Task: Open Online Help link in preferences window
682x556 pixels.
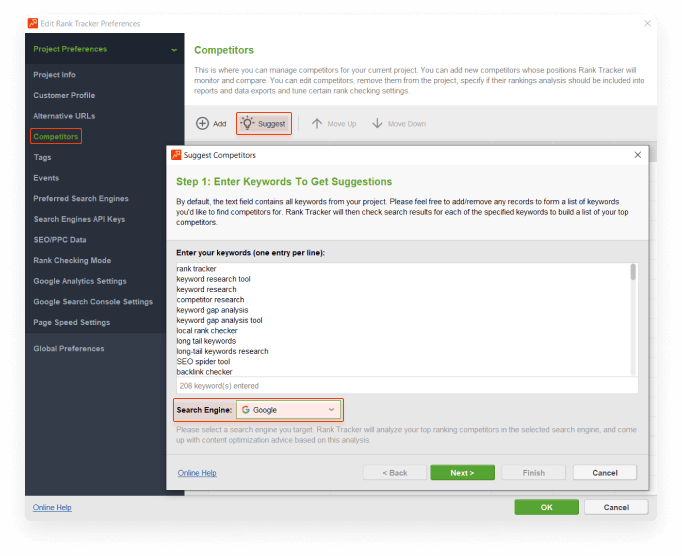Action: [52, 507]
